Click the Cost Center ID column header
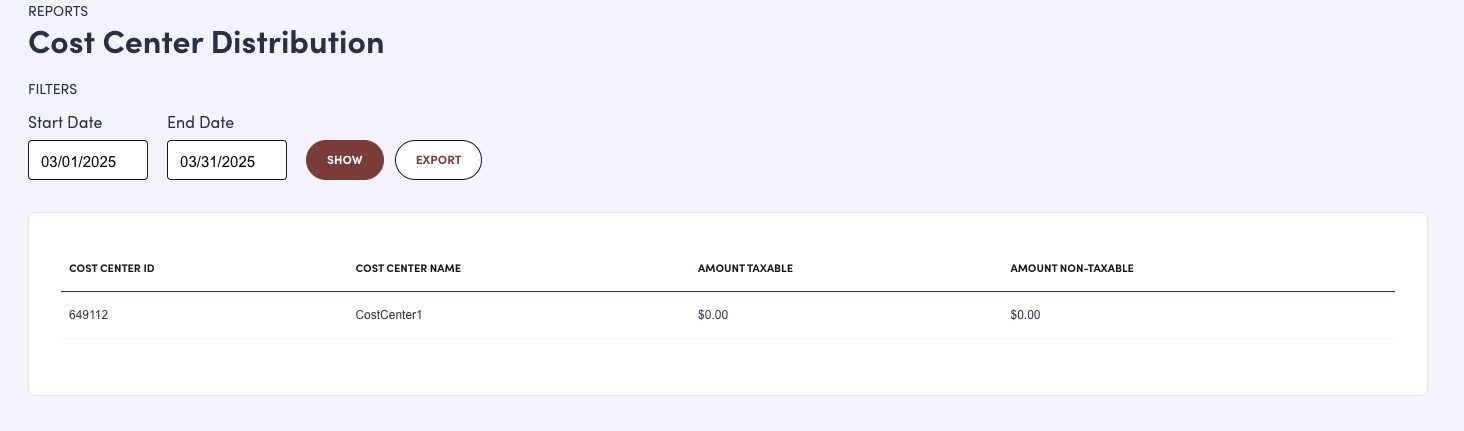This screenshot has height=431, width=1464. 111,269
